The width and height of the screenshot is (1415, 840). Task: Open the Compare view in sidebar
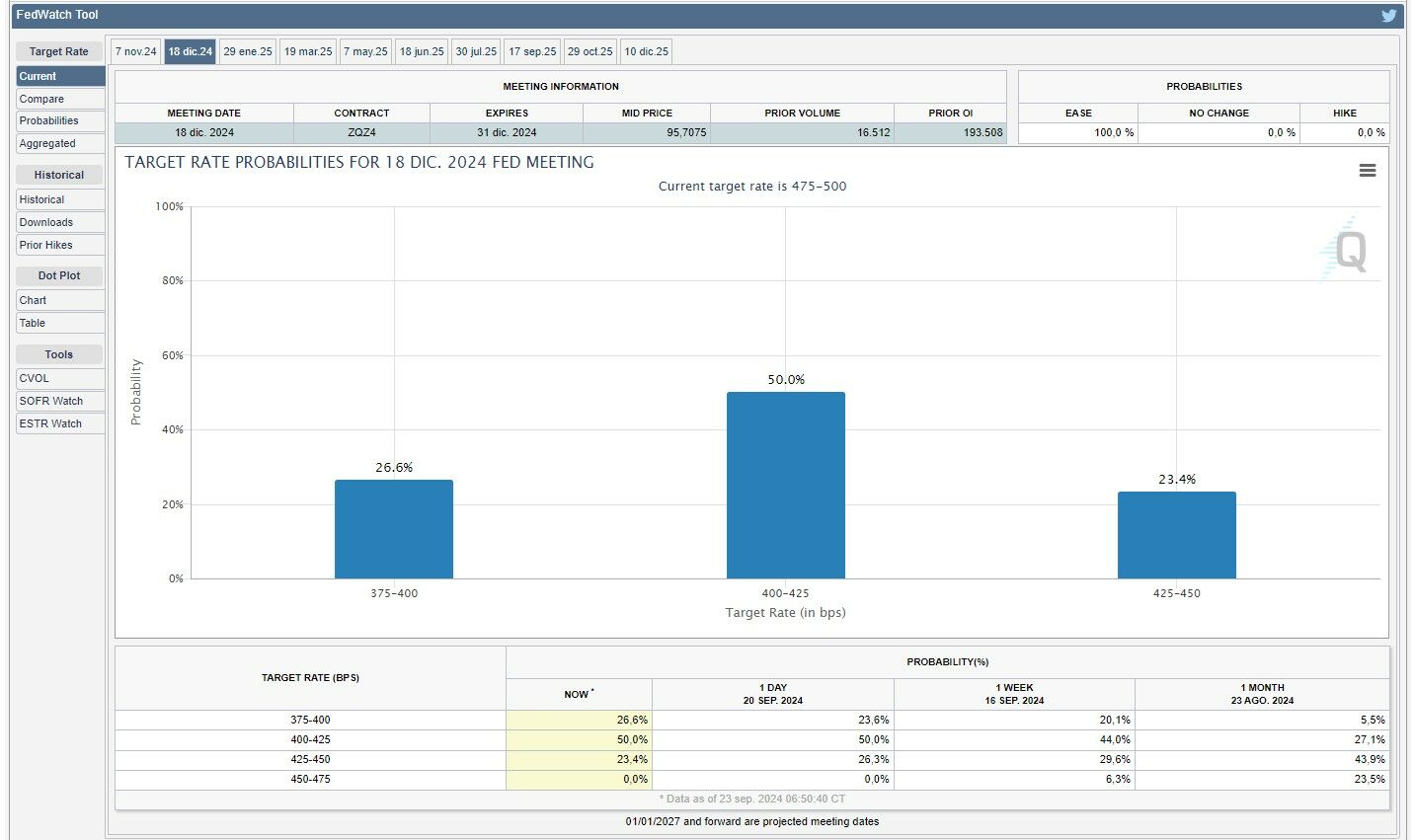(41, 99)
